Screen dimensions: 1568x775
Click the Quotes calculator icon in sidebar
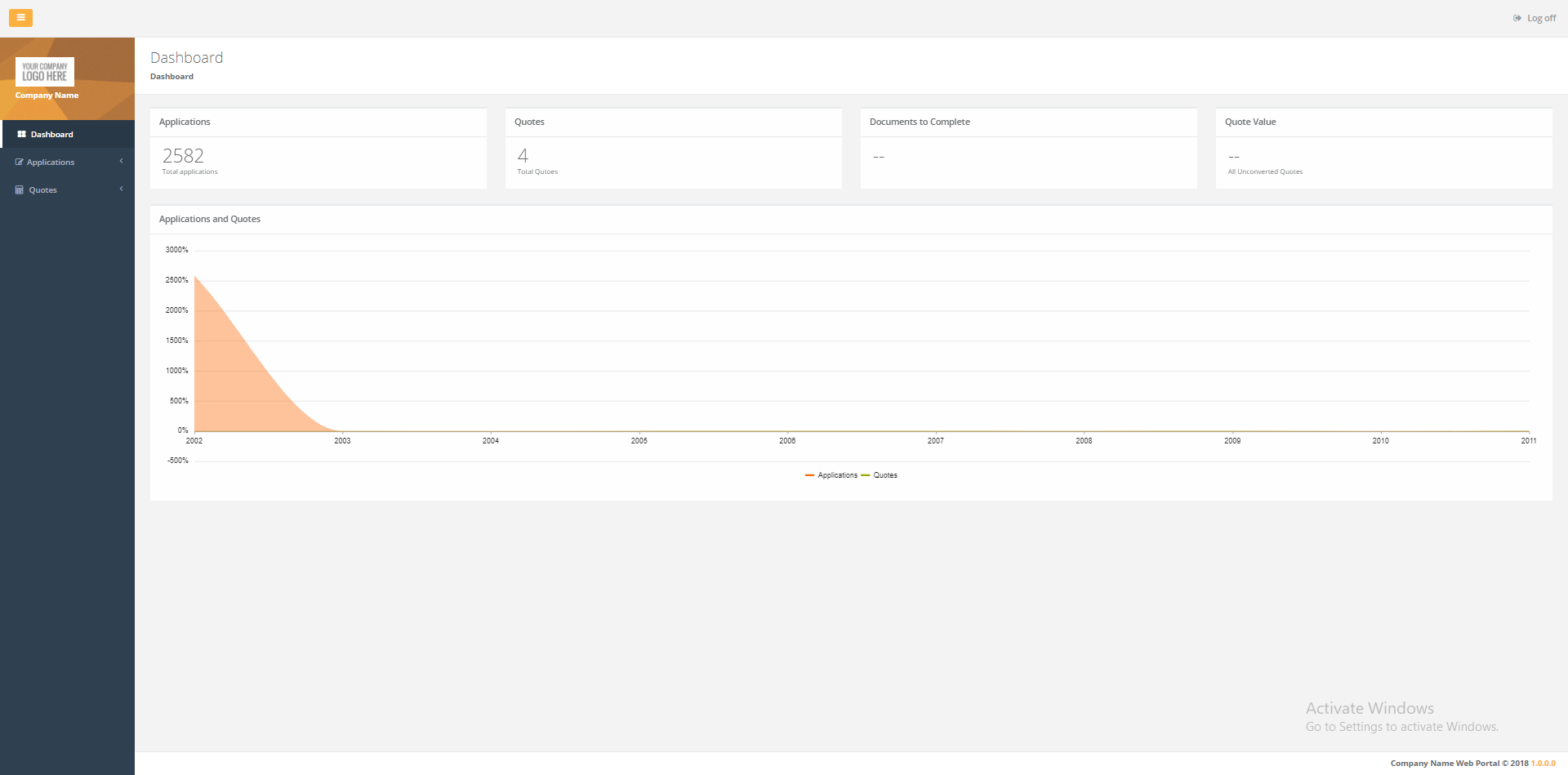pos(20,189)
